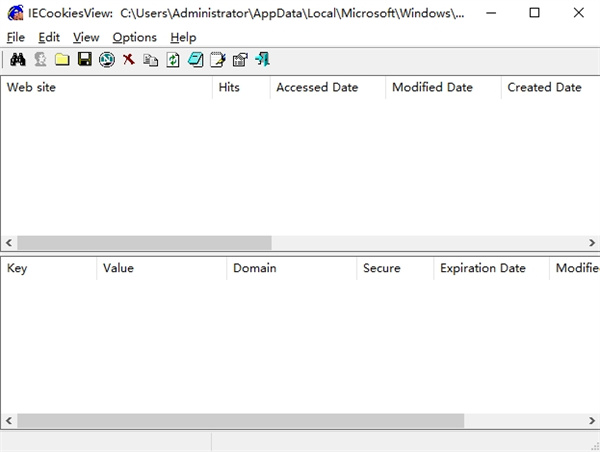Viewport: 600px width, 452px height.
Task: Click right arrow of upper horizontal scrollbar
Action: 592,243
